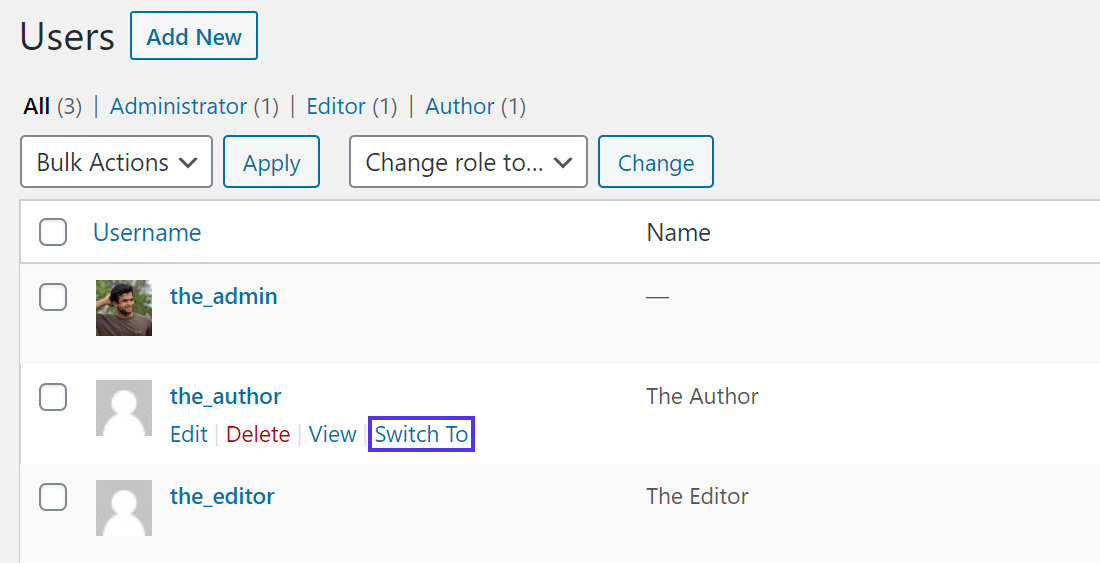Switch To the_author account

point(421,434)
